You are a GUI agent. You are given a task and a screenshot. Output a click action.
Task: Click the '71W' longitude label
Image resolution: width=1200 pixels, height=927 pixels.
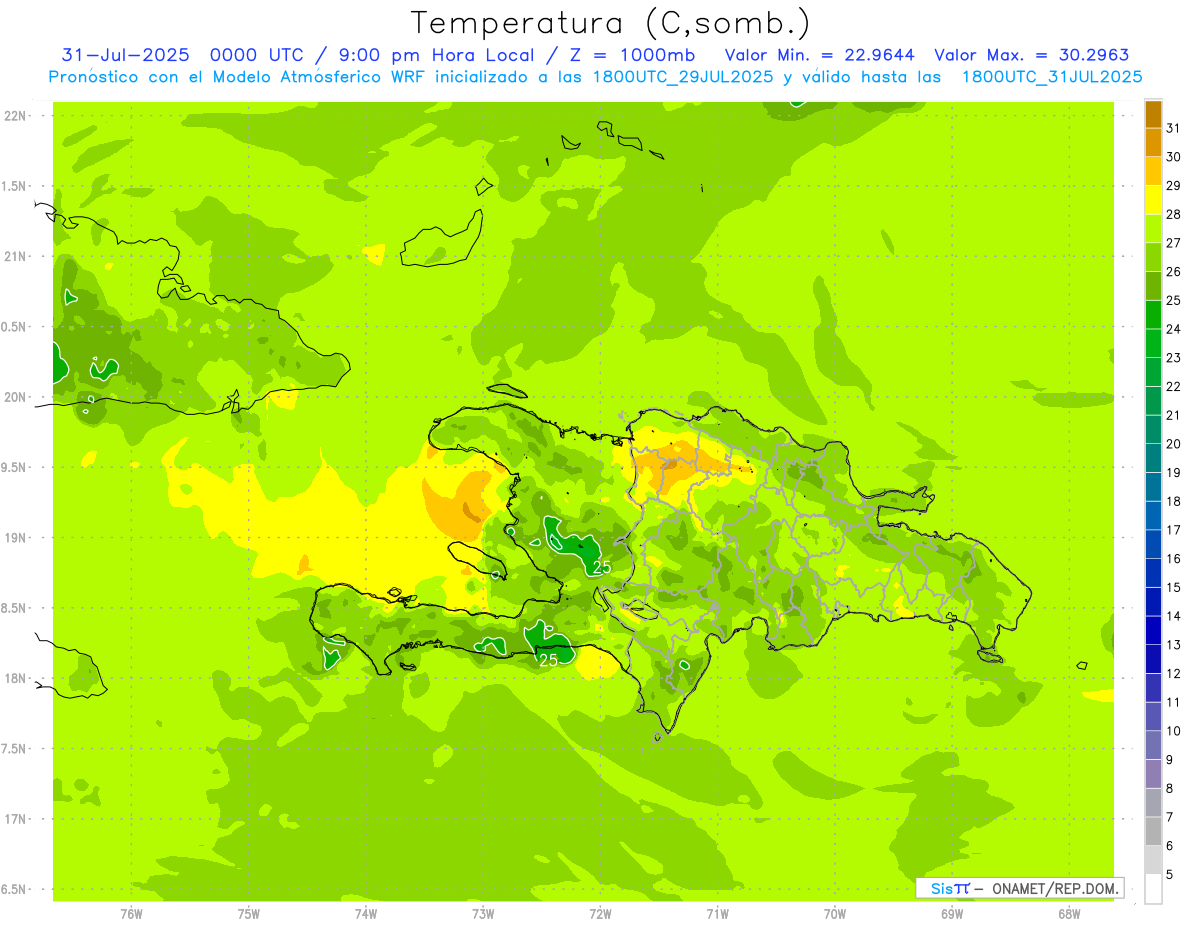(717, 913)
